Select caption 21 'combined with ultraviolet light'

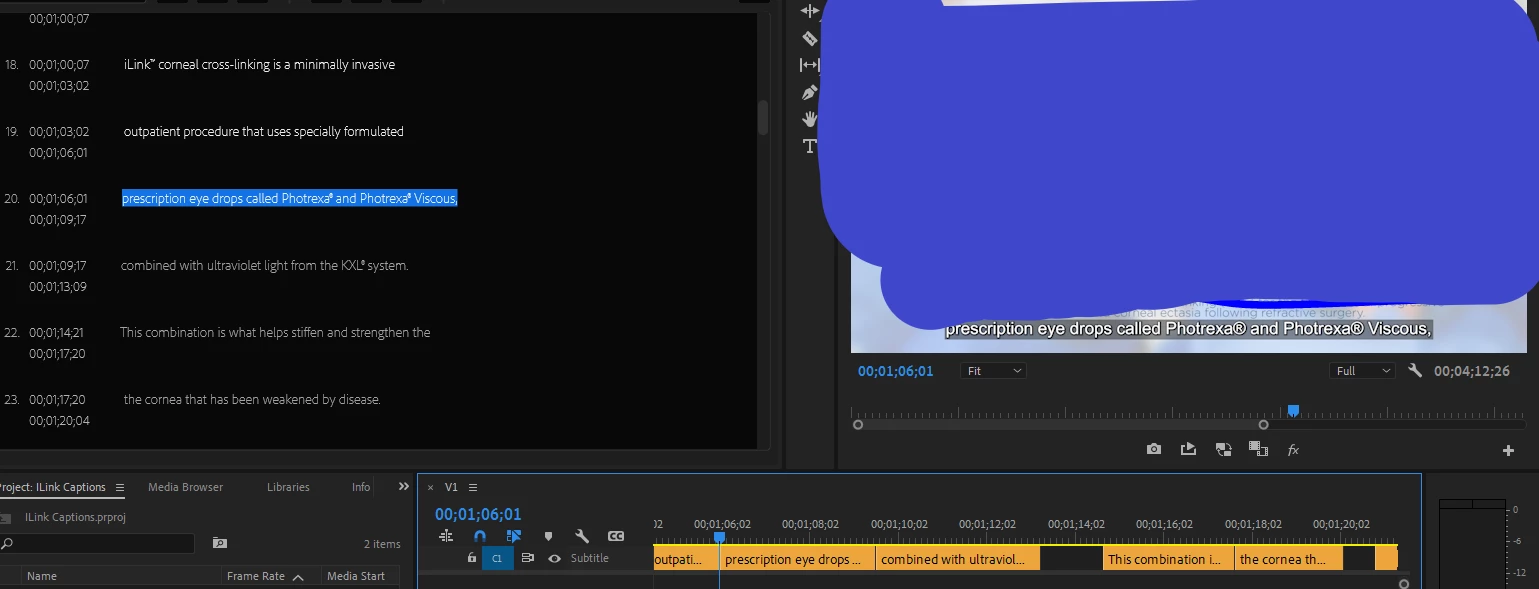click(265, 265)
